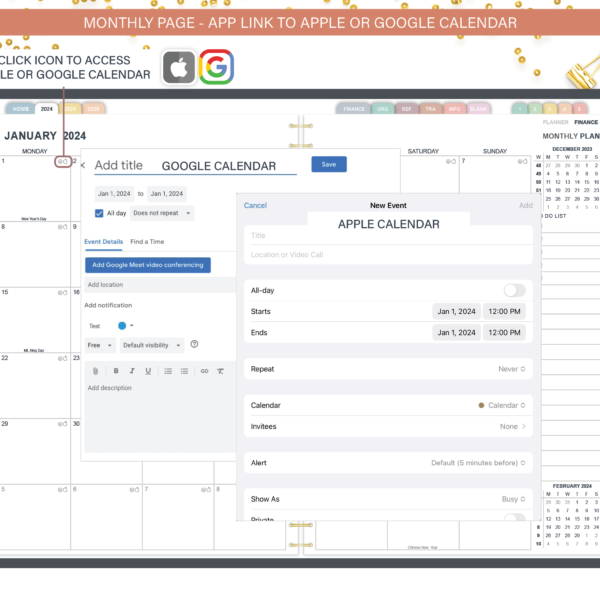Click calendar link icon in January 8 cell

[x=62, y=227]
